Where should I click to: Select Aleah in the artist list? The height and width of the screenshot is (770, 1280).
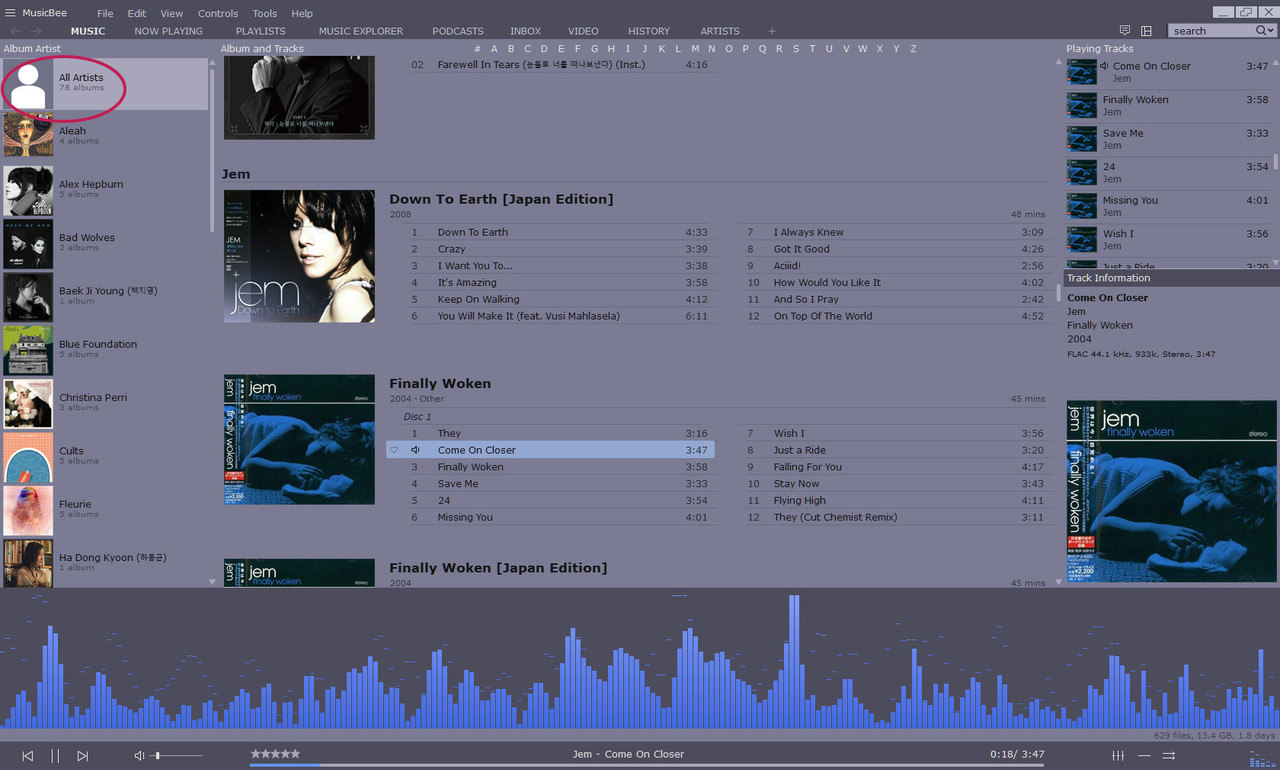coord(105,135)
